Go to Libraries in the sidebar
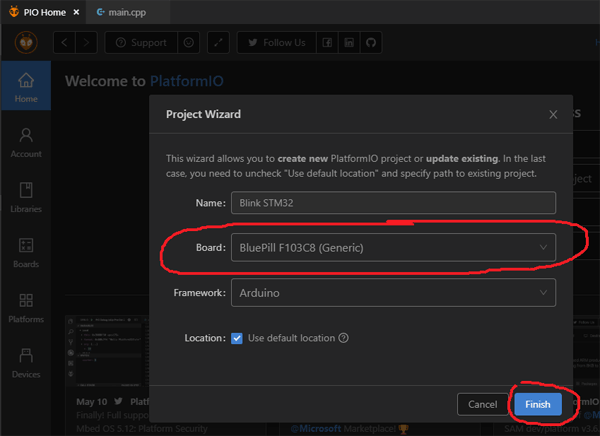Viewport: 600px width, 436px height. pos(26,196)
